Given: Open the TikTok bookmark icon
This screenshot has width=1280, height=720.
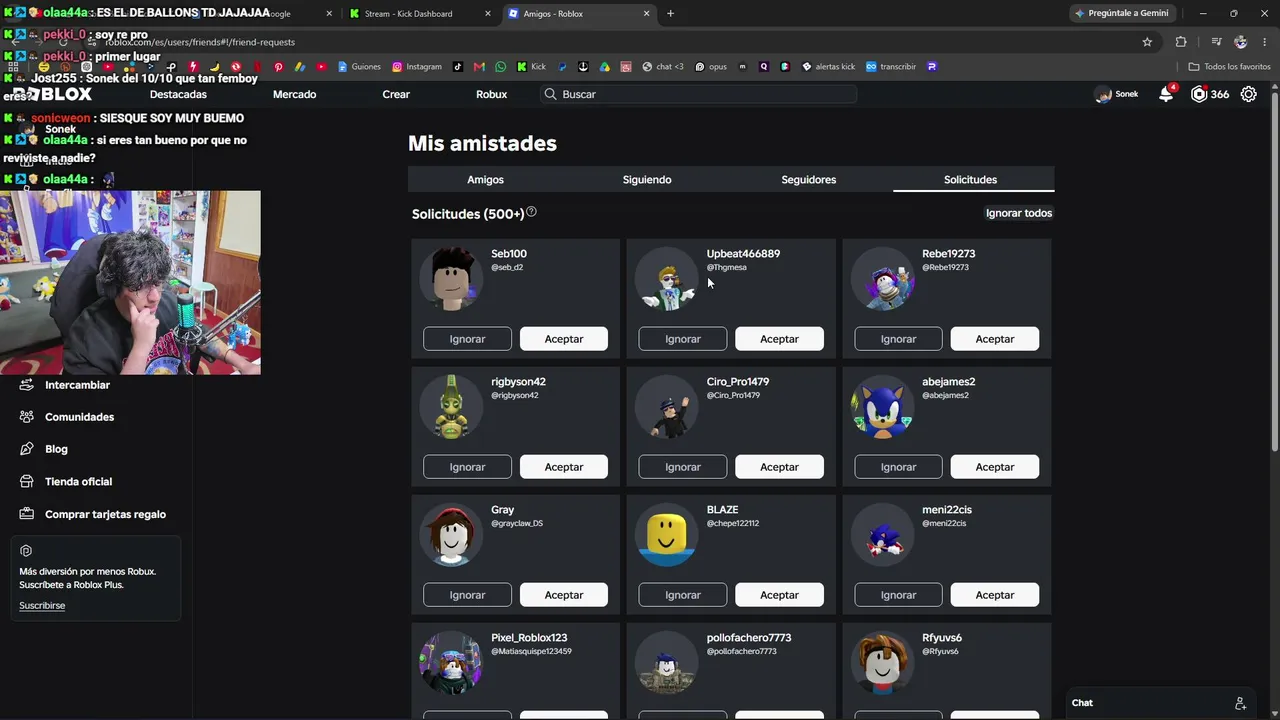Looking at the screenshot, I should 458,67.
